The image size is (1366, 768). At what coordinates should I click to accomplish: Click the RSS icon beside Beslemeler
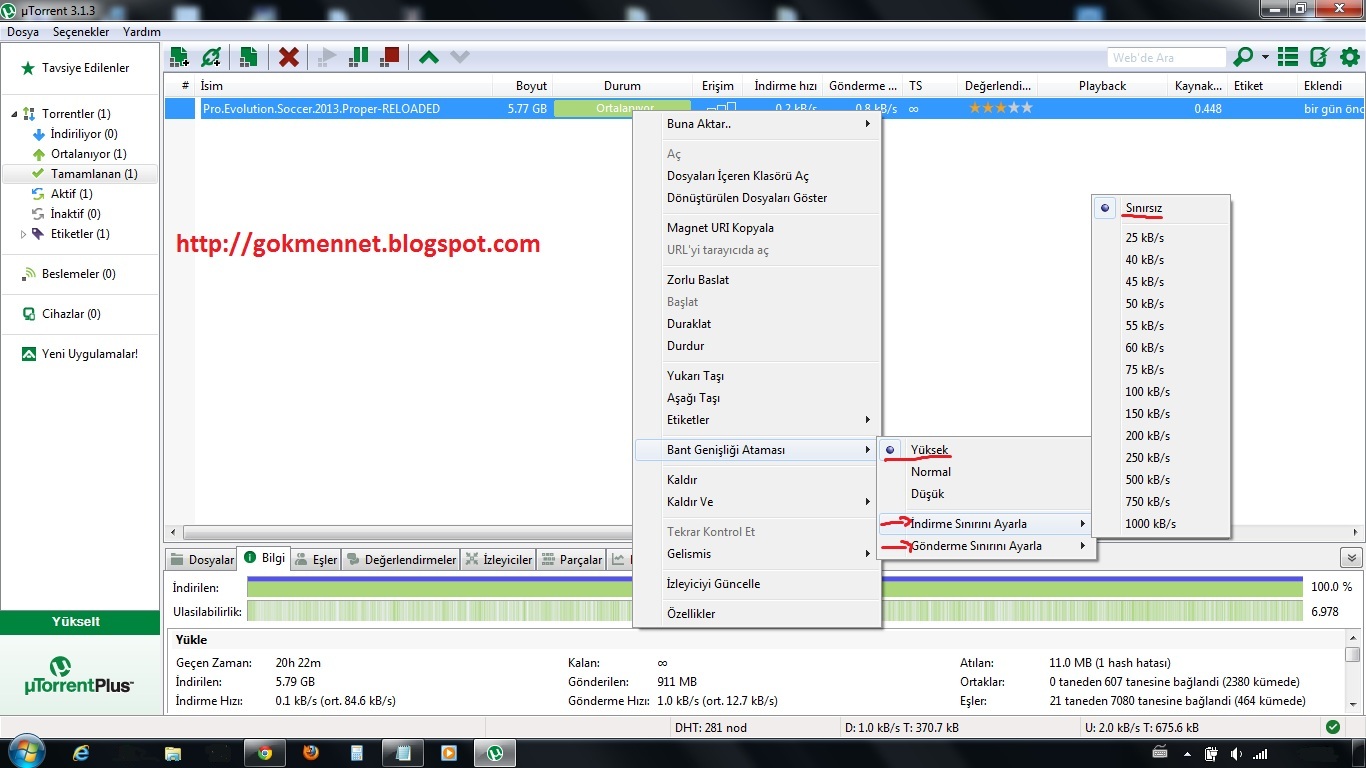(28, 274)
